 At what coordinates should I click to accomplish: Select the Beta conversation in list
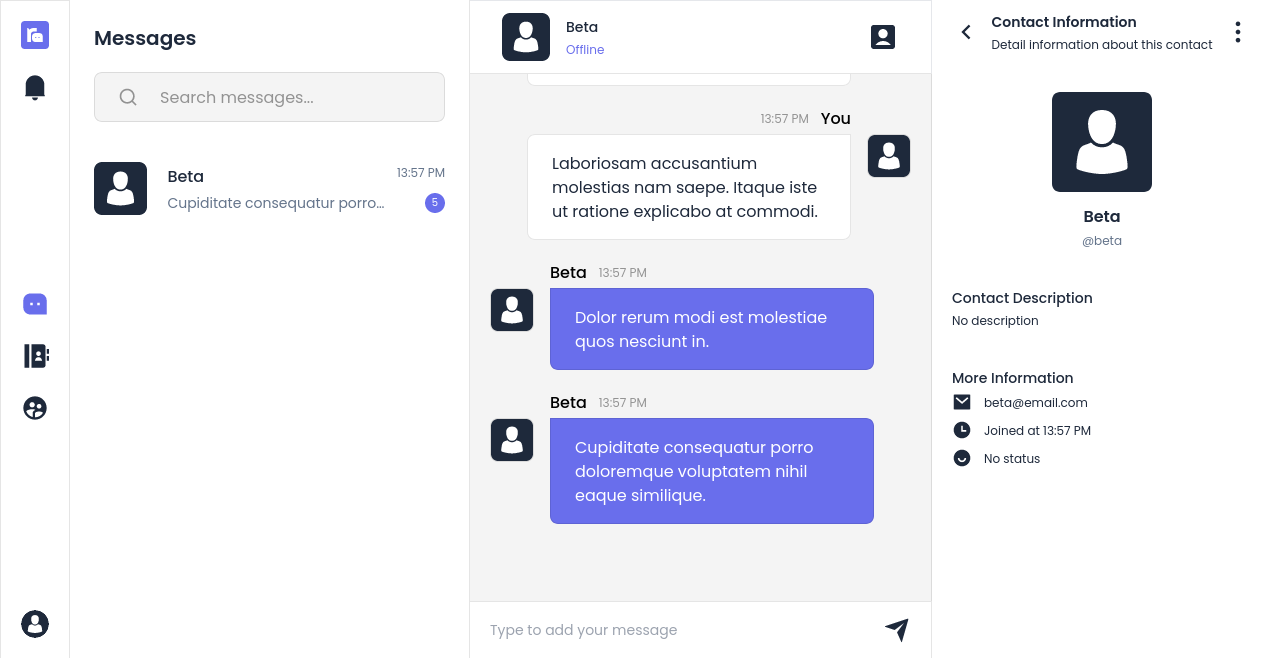[x=269, y=188]
